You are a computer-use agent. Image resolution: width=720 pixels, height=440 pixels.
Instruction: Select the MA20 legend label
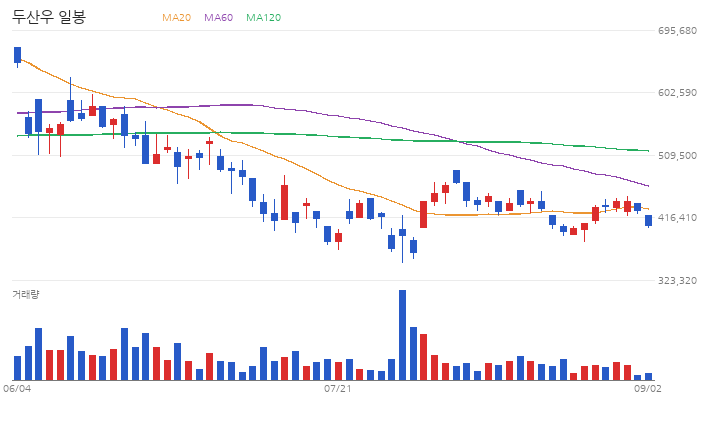click(176, 17)
